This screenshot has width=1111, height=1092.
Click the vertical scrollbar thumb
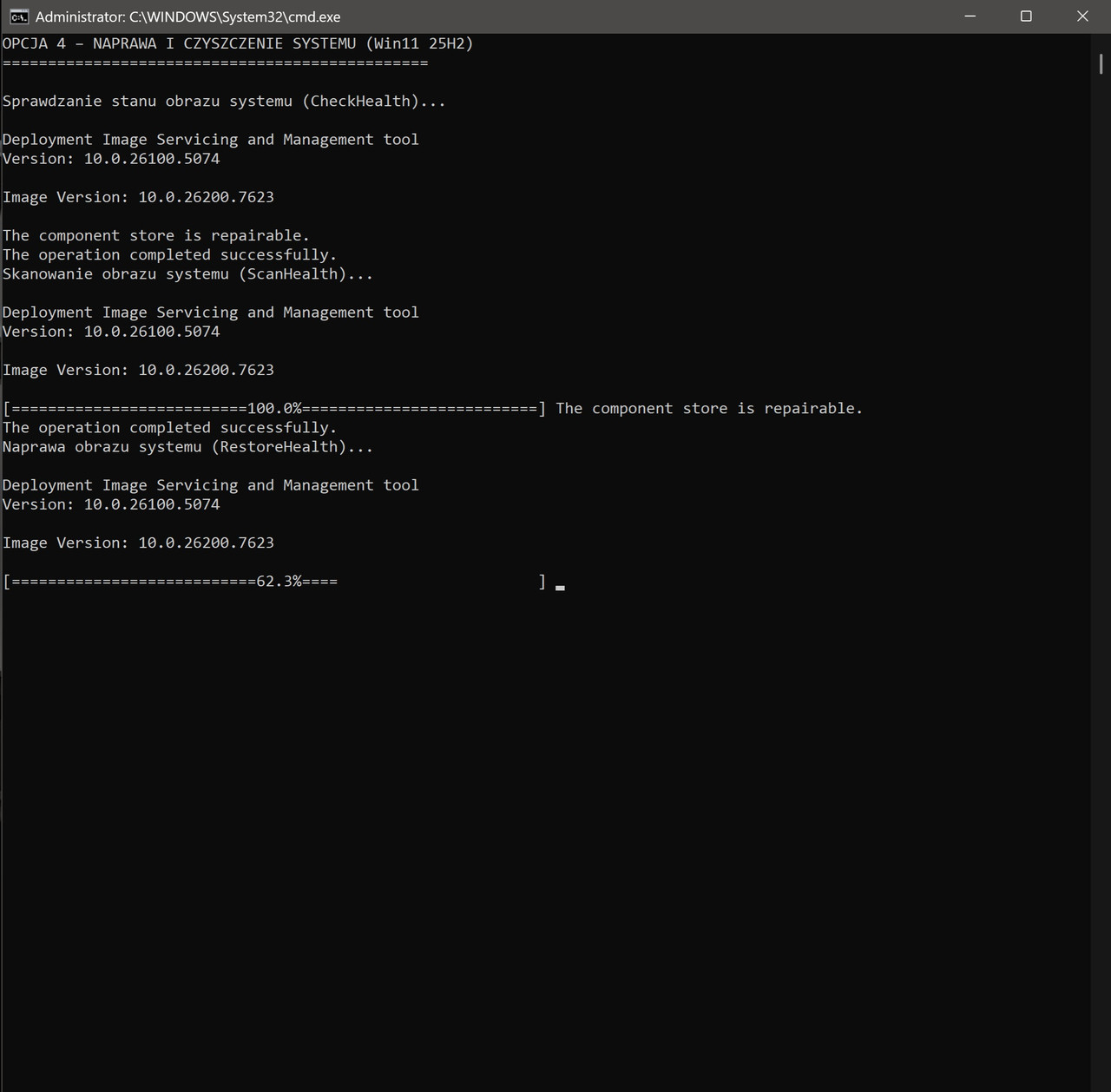point(1101,63)
